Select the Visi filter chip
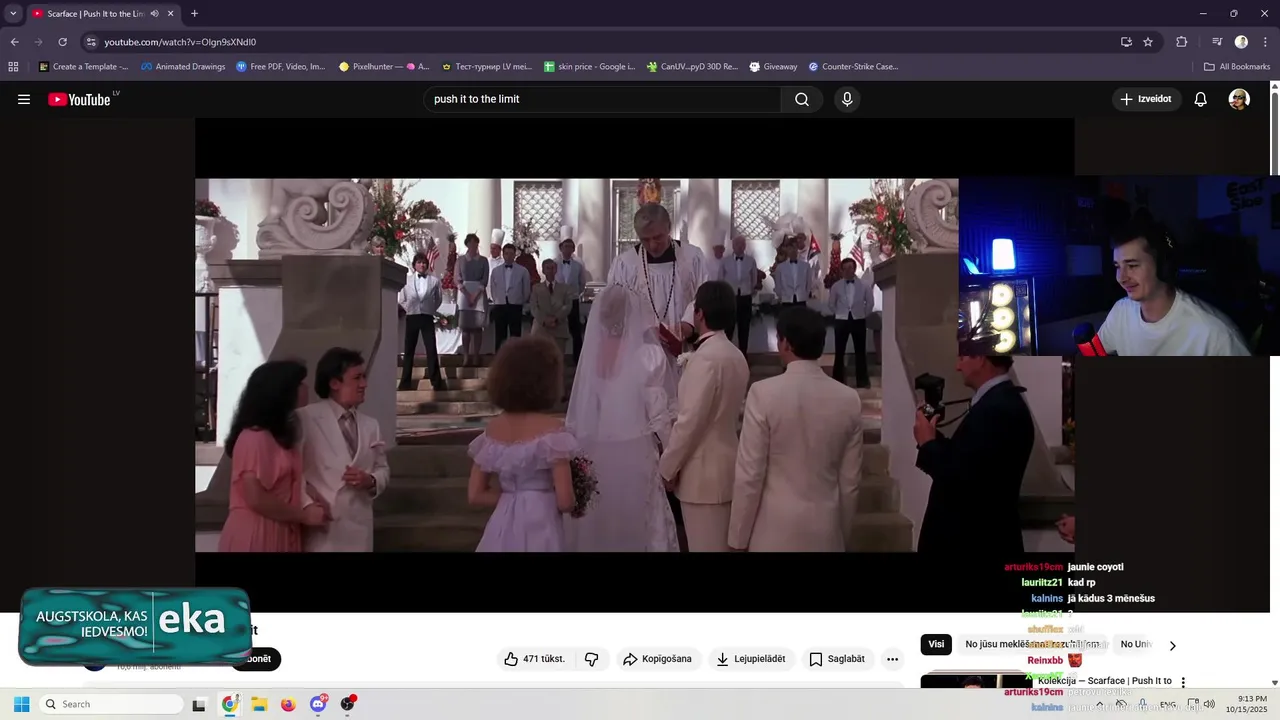1280x720 pixels. 936,644
